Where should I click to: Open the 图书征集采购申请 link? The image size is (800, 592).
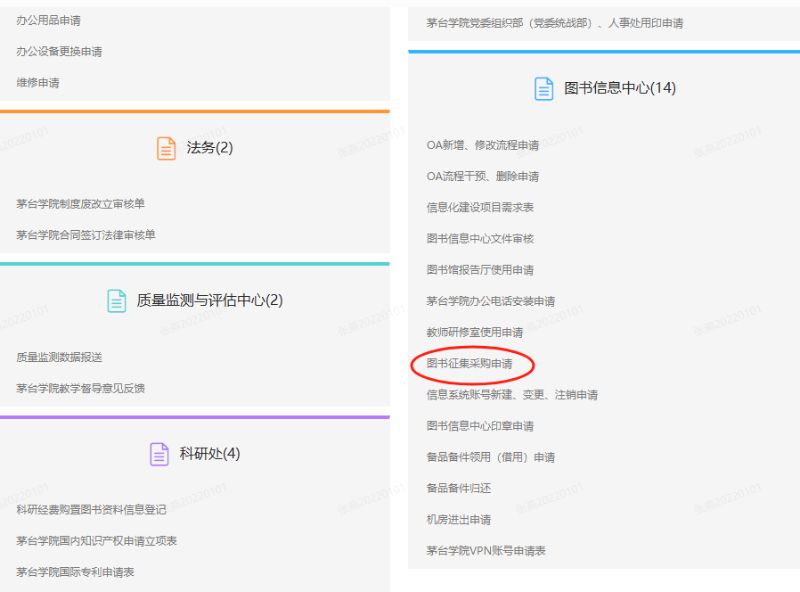pyautogui.click(x=469, y=364)
